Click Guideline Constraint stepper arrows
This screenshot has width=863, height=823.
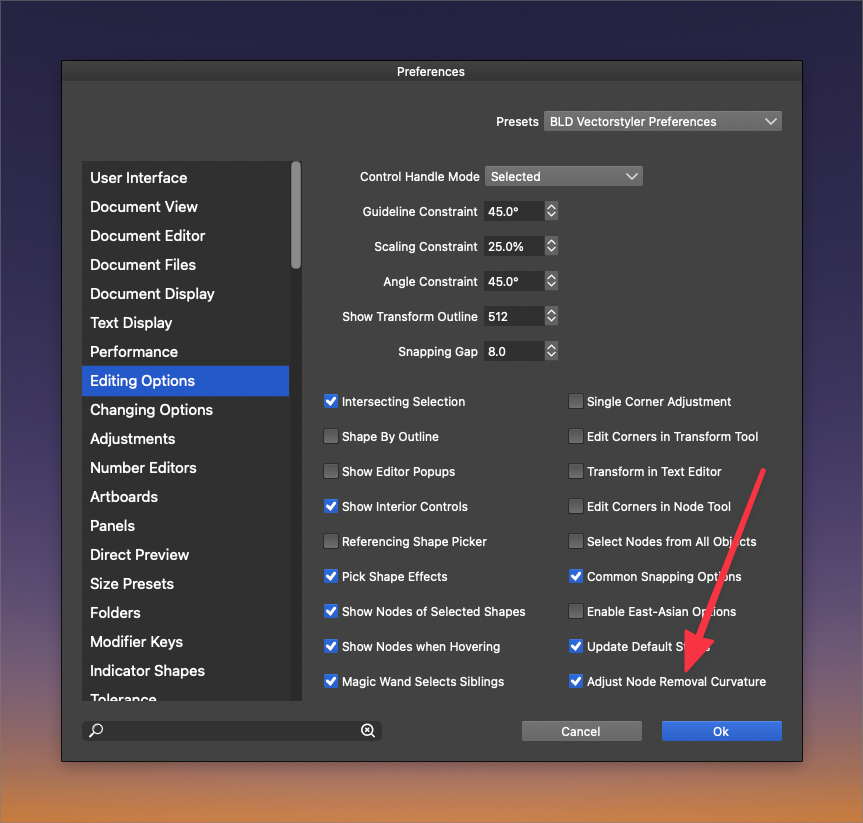551,212
